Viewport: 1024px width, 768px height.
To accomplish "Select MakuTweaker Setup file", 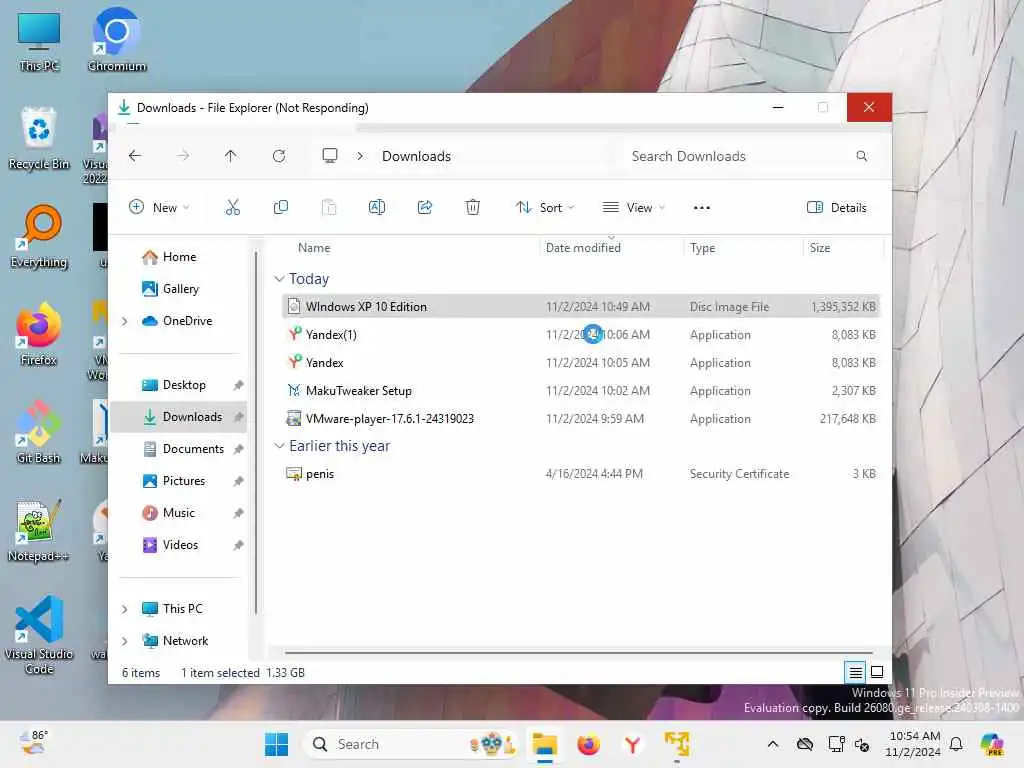I will 581,391.
